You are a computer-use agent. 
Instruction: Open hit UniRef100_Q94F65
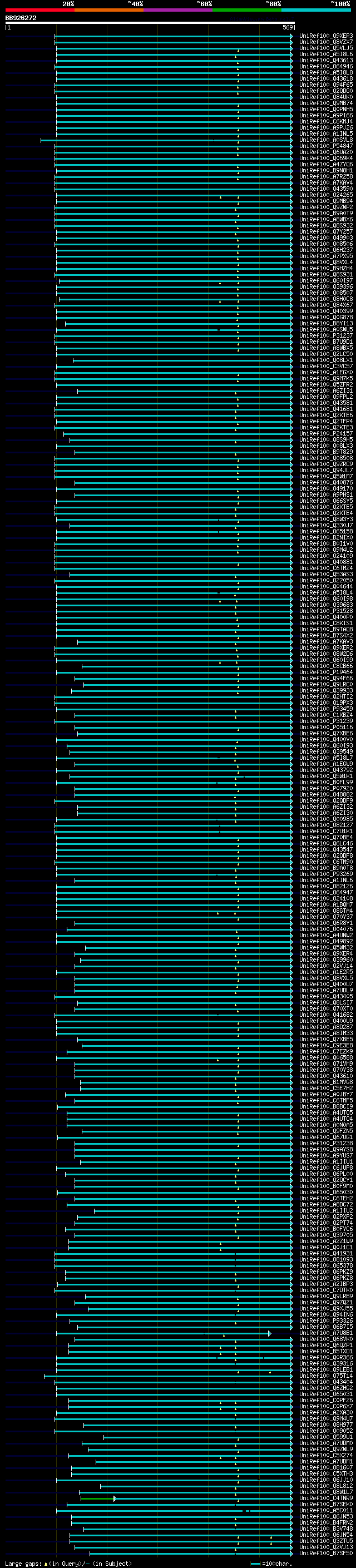click(x=325, y=85)
